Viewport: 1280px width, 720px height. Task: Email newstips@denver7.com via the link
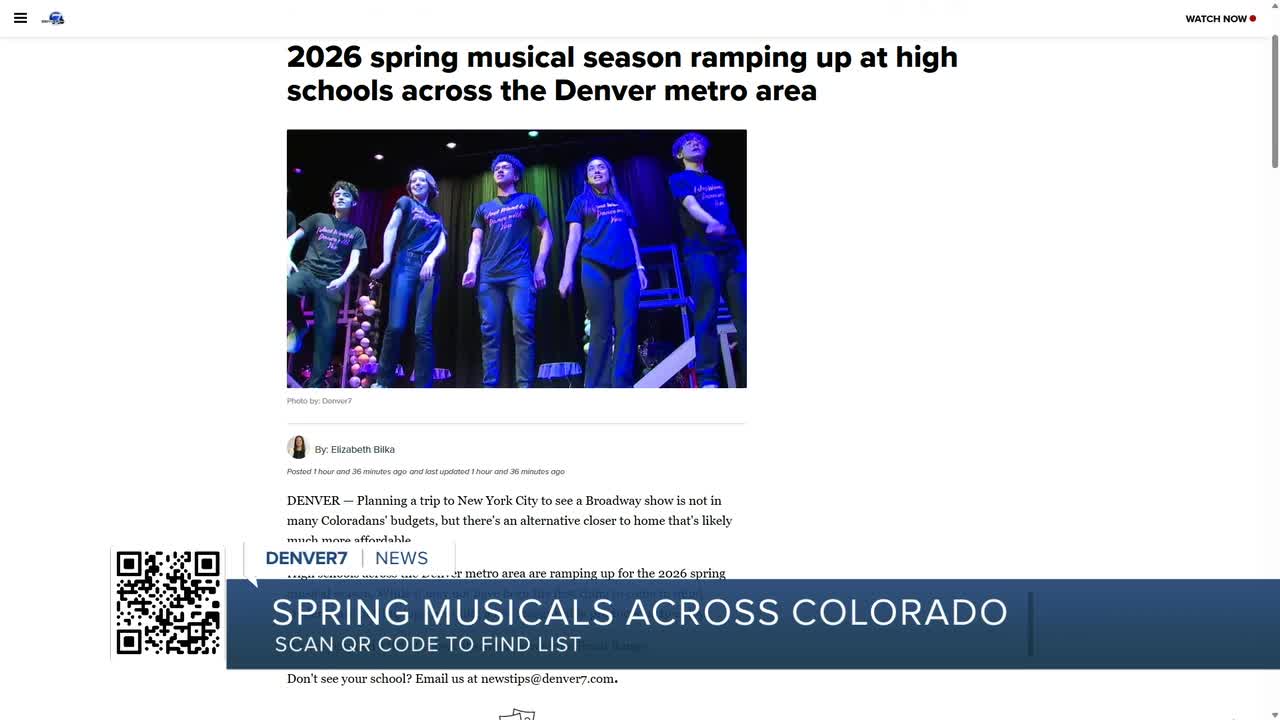tap(547, 679)
